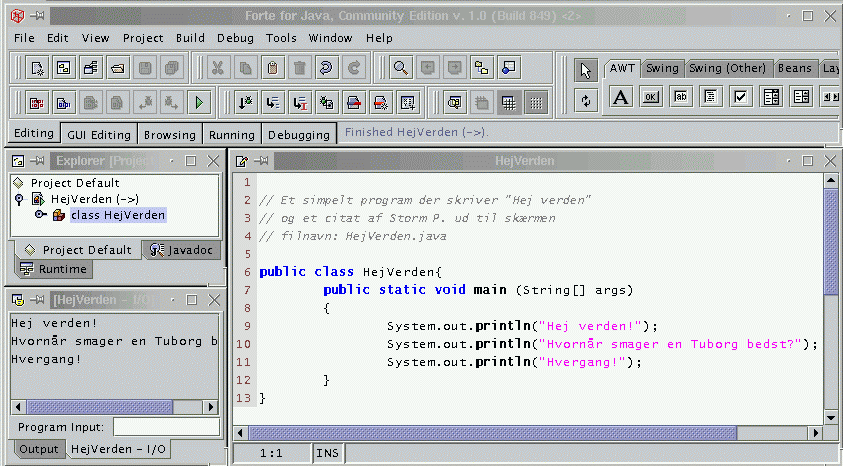Viewport: 843px width, 466px height.
Task: Open the Javadoc tab in Explorer
Action: (x=180, y=250)
